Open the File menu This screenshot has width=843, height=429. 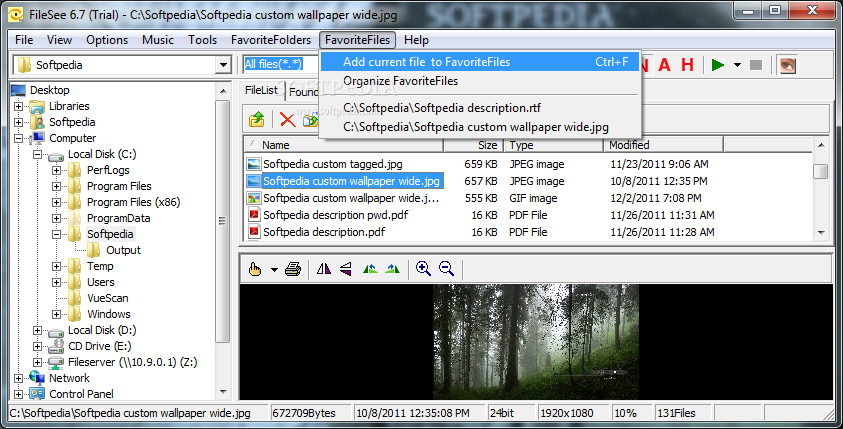coord(24,40)
